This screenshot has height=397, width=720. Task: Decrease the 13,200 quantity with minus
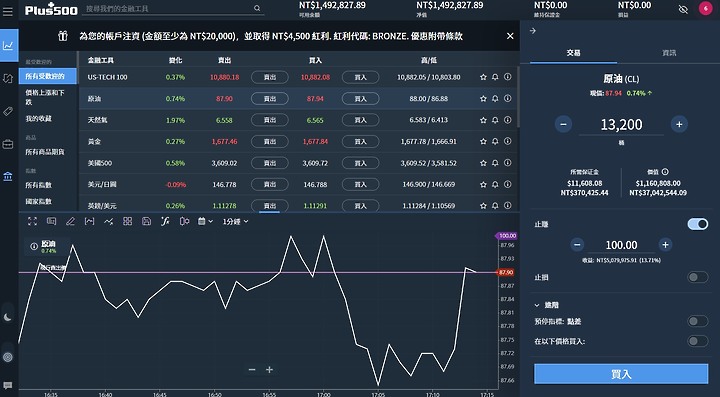click(563, 124)
